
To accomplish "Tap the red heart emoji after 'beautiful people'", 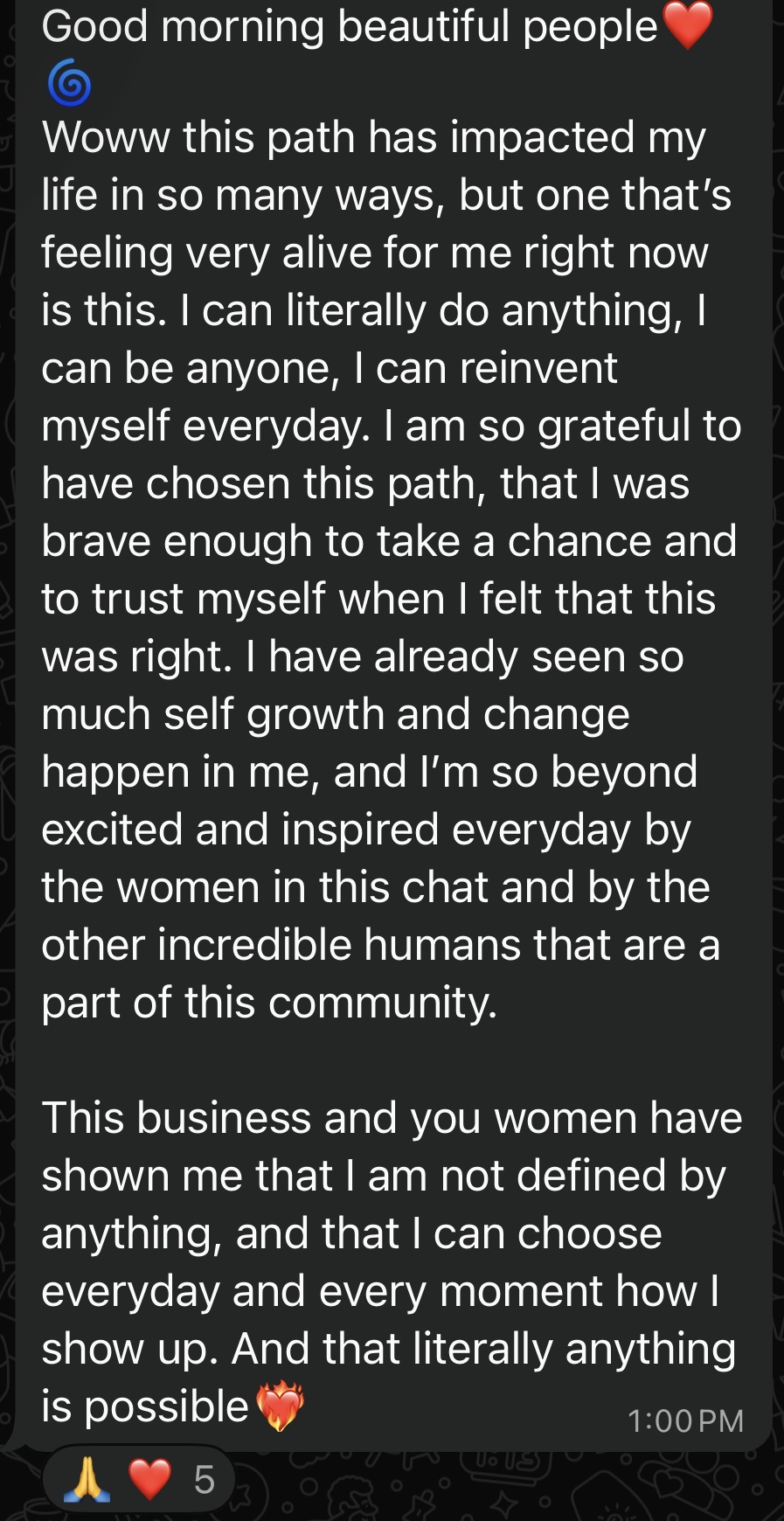I will [x=688, y=26].
